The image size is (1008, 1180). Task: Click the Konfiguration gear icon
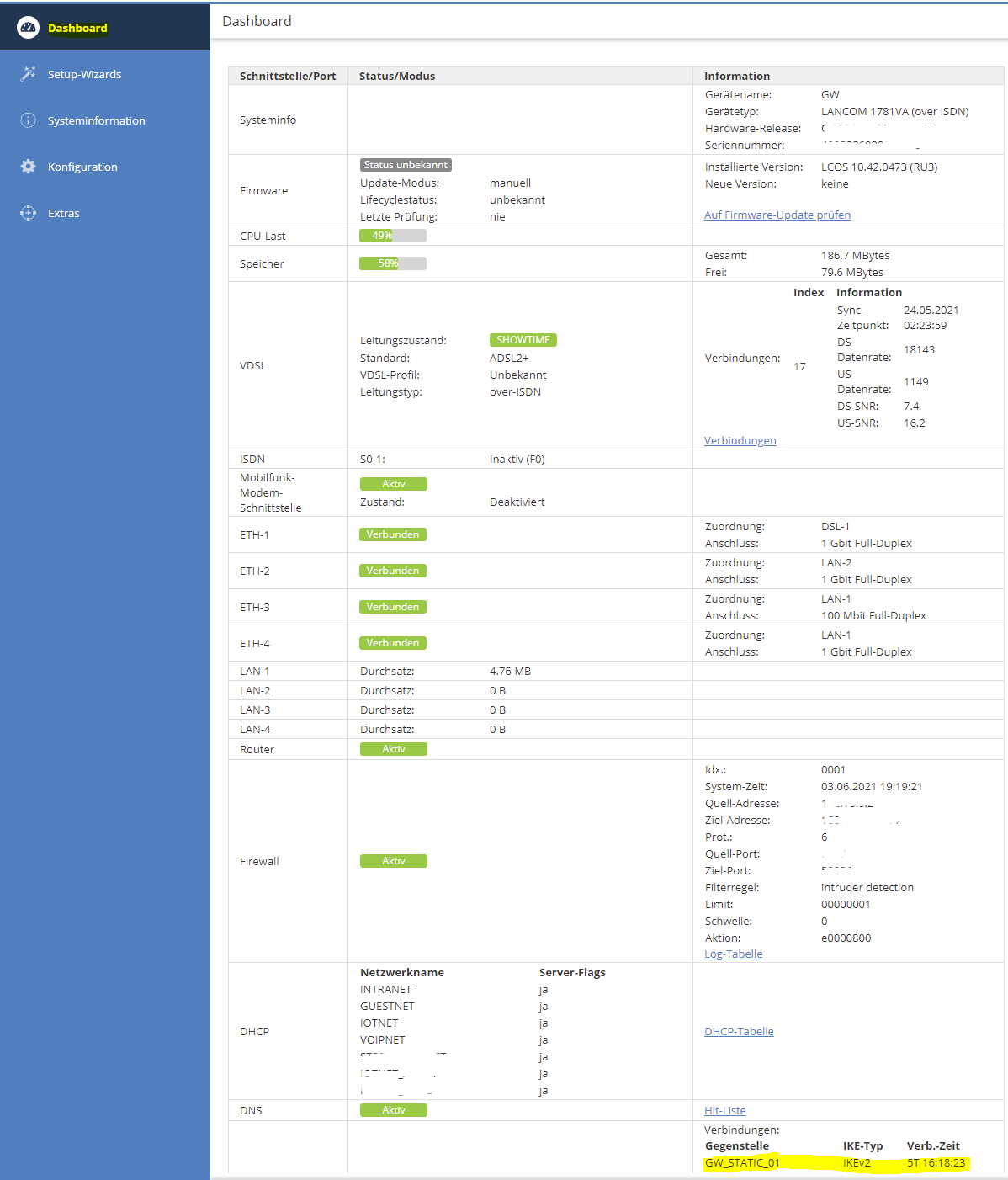pyautogui.click(x=28, y=167)
